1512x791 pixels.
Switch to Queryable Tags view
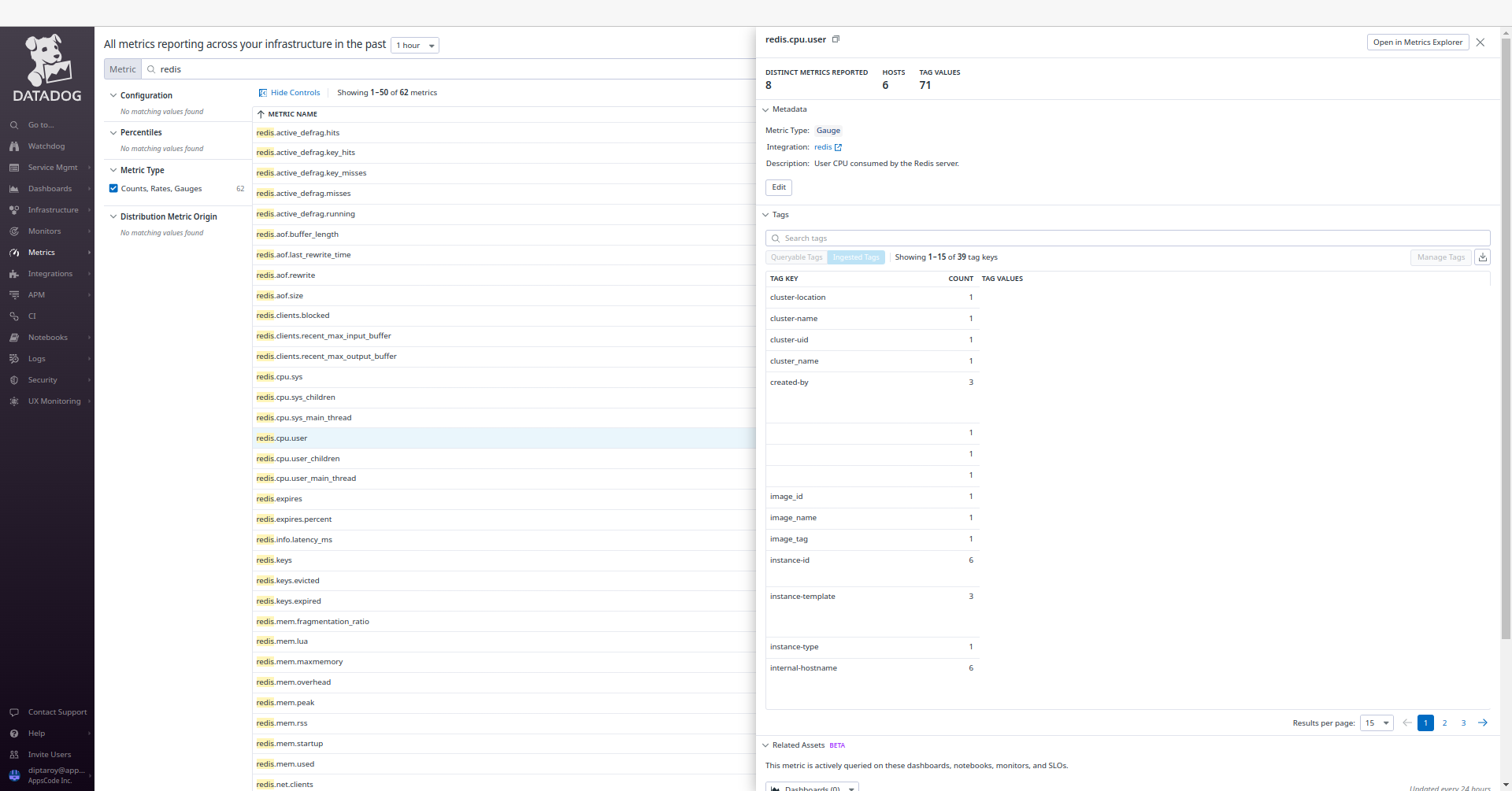click(796, 257)
